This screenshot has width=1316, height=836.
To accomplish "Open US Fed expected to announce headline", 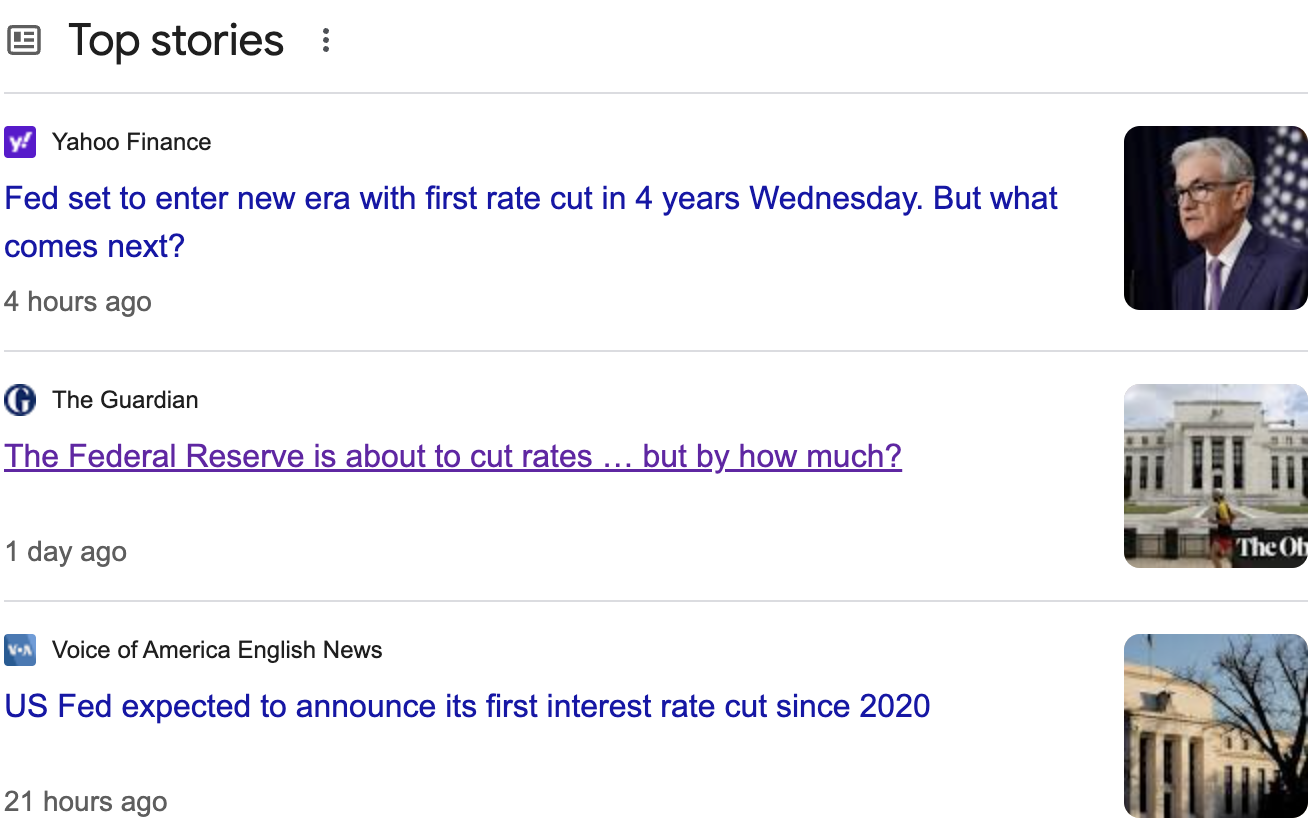I will tap(467, 706).
